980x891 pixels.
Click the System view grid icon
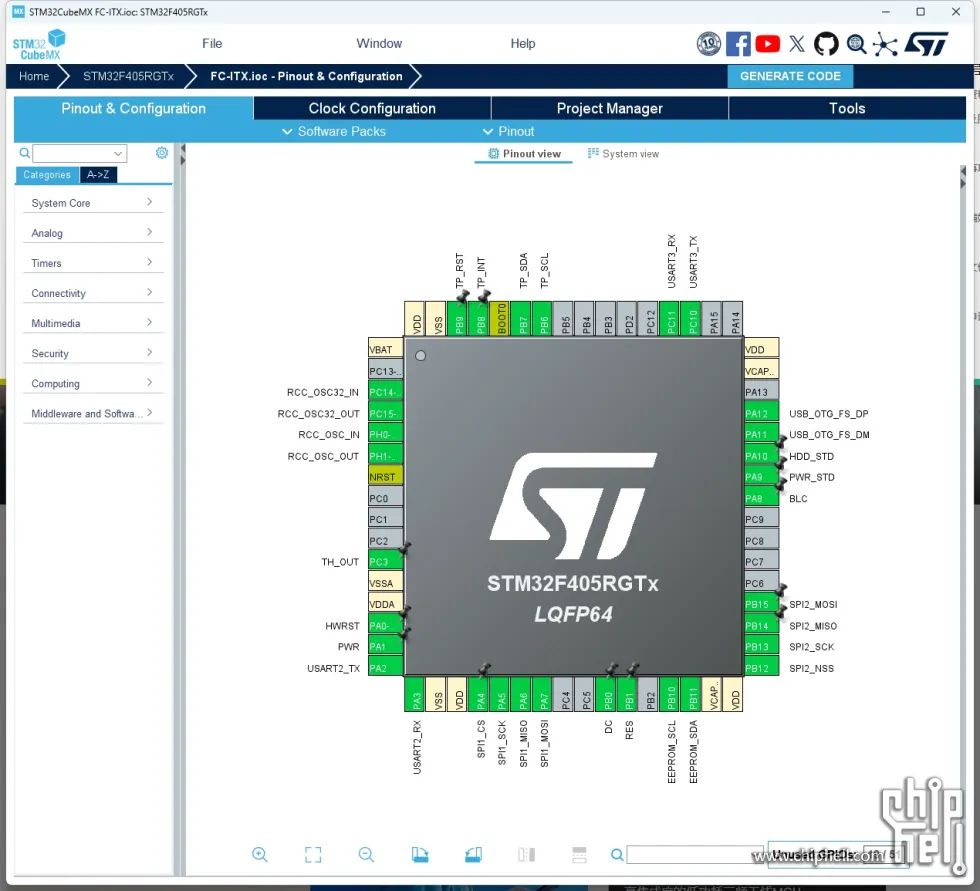click(x=593, y=153)
